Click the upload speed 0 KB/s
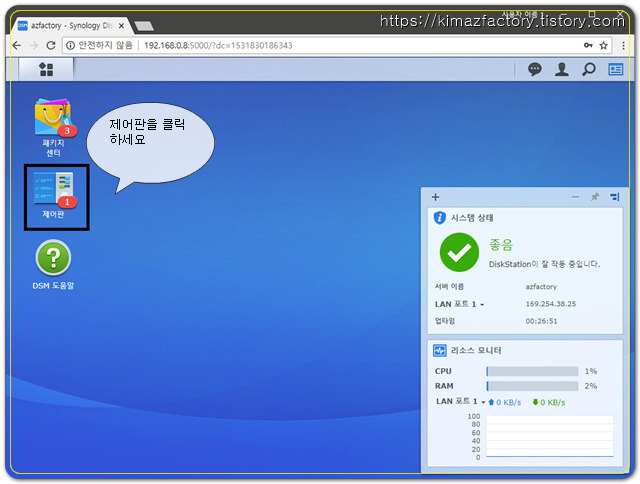The width and height of the screenshot is (640, 484). [505, 402]
